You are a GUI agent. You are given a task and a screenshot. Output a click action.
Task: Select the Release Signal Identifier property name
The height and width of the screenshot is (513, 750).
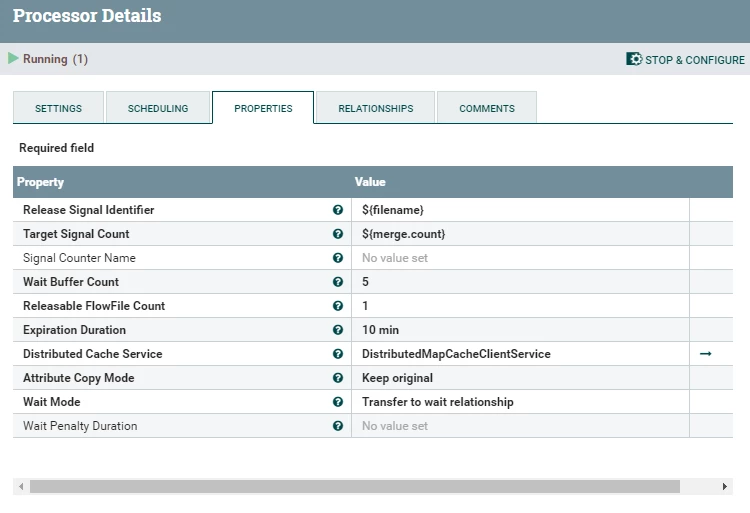coord(88,210)
